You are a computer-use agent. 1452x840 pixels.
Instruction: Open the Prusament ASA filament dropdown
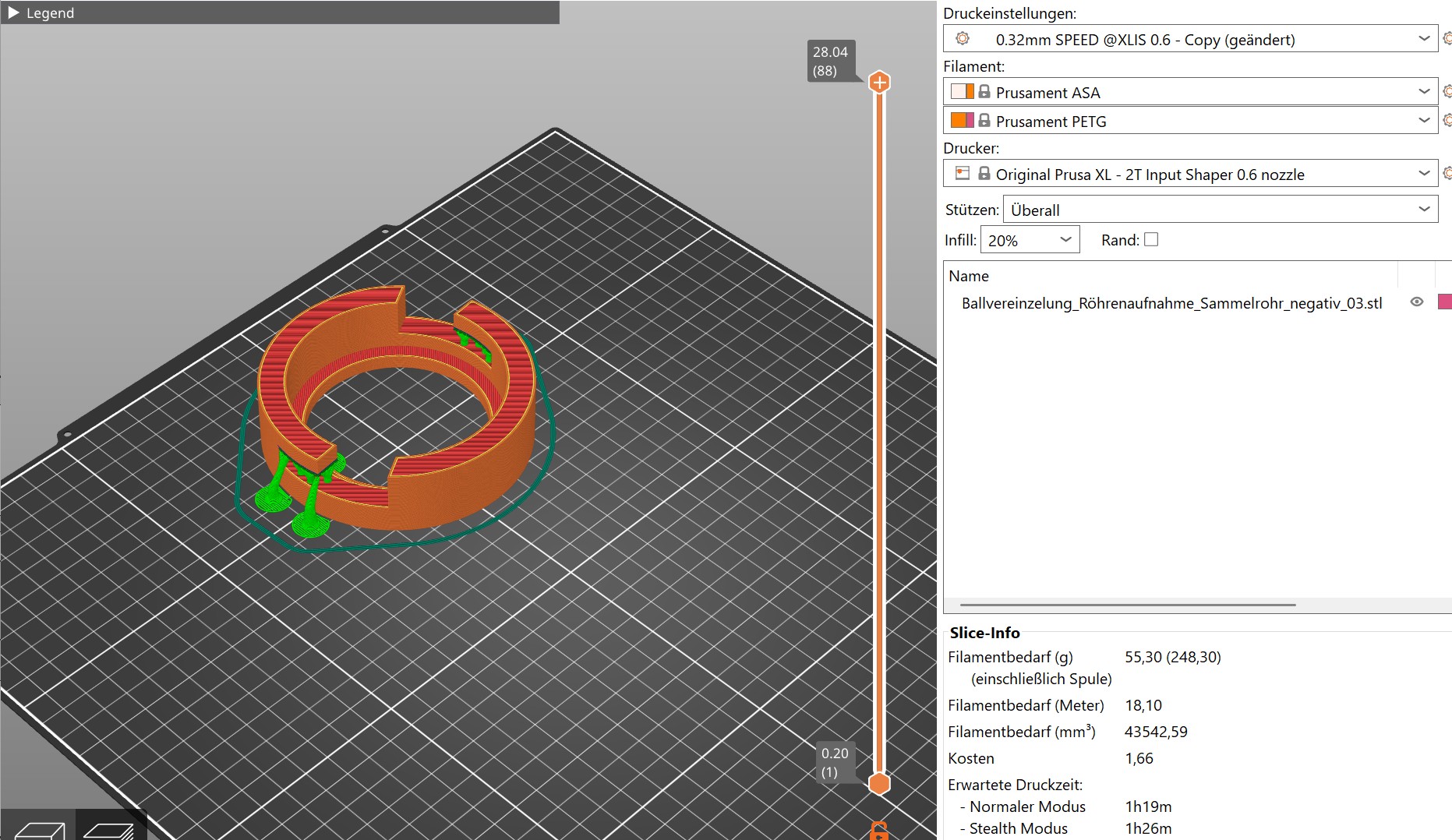[x=1190, y=92]
